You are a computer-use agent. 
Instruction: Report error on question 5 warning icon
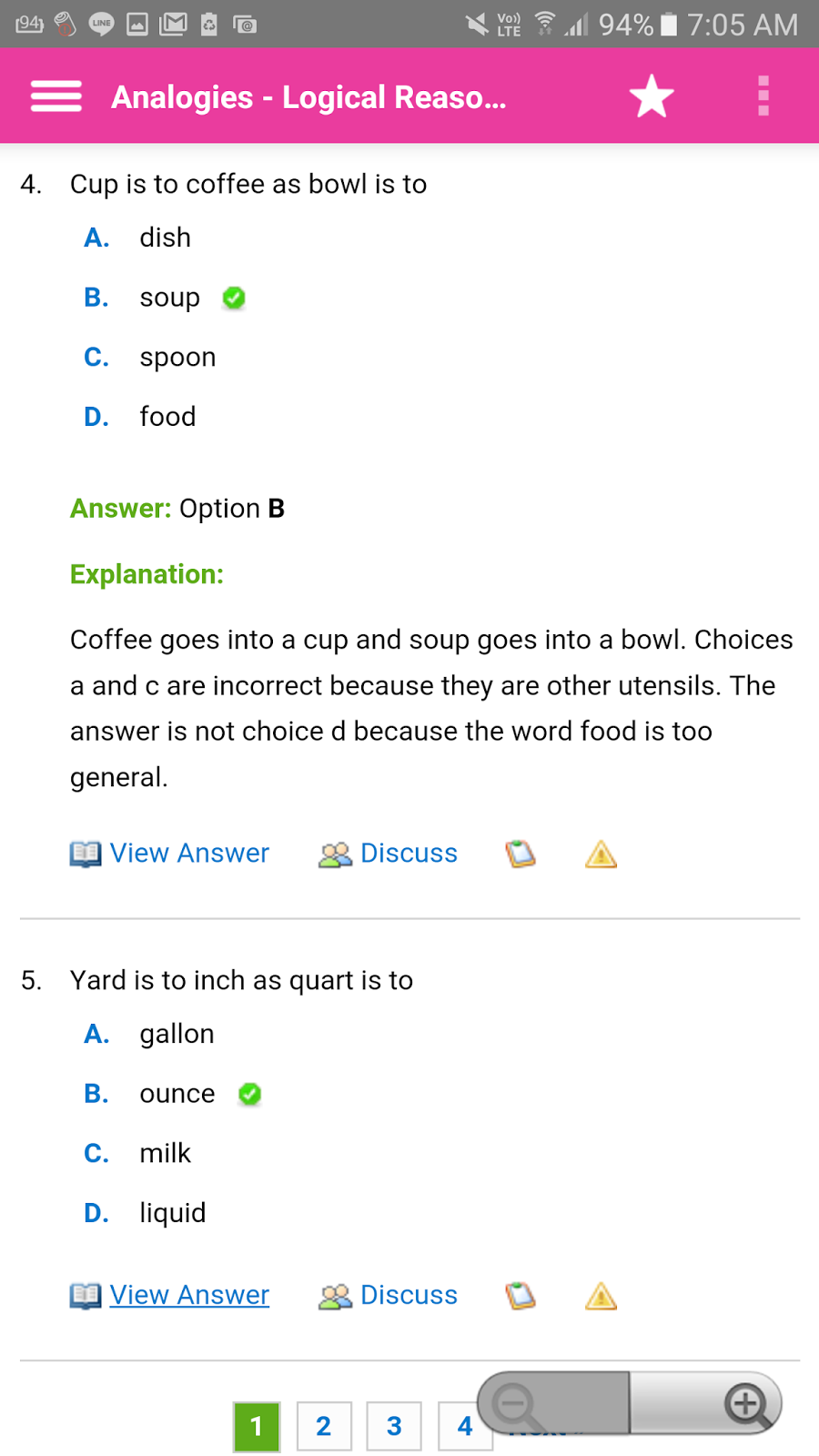pos(601,1295)
